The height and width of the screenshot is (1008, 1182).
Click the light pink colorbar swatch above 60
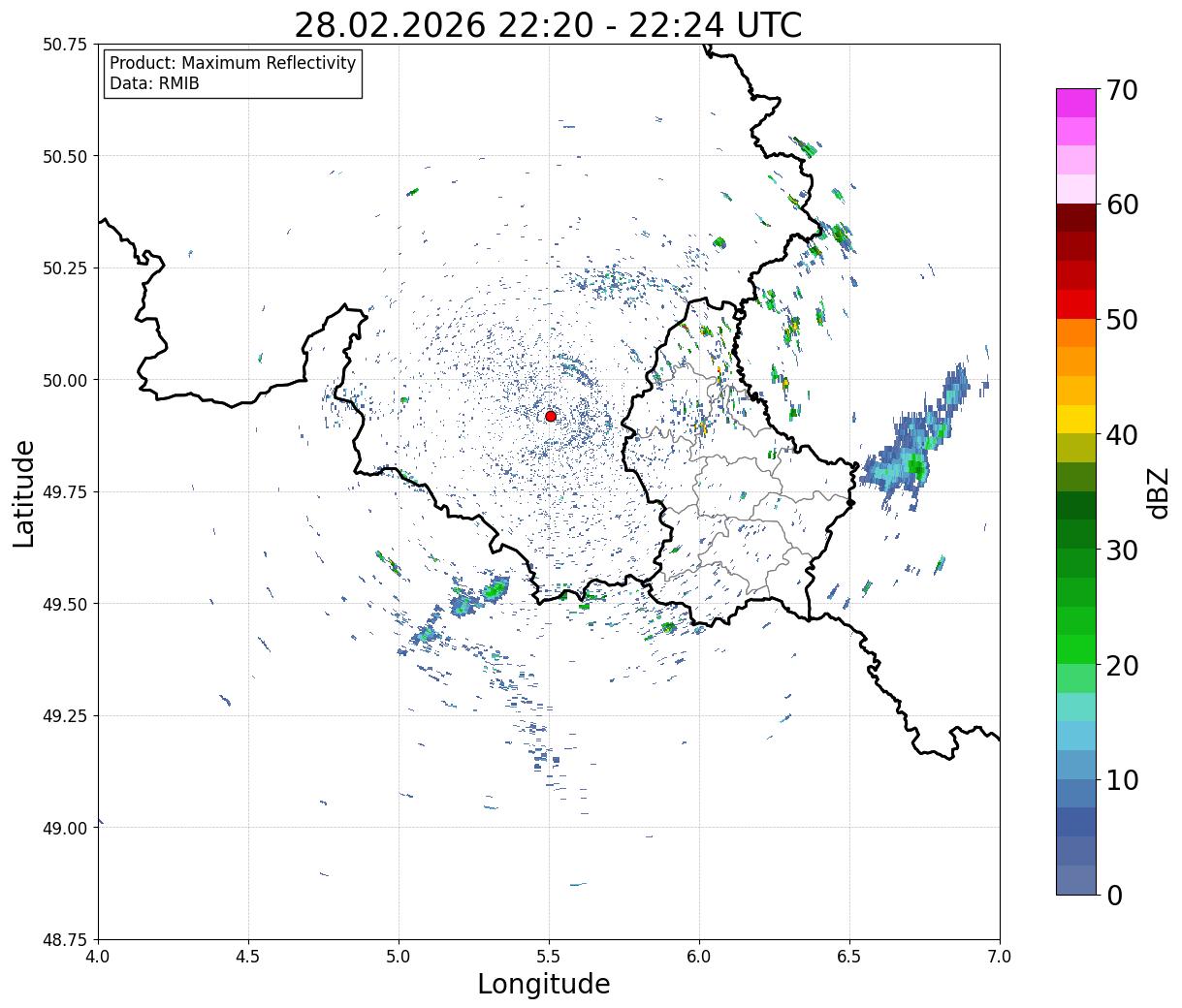[1076, 189]
